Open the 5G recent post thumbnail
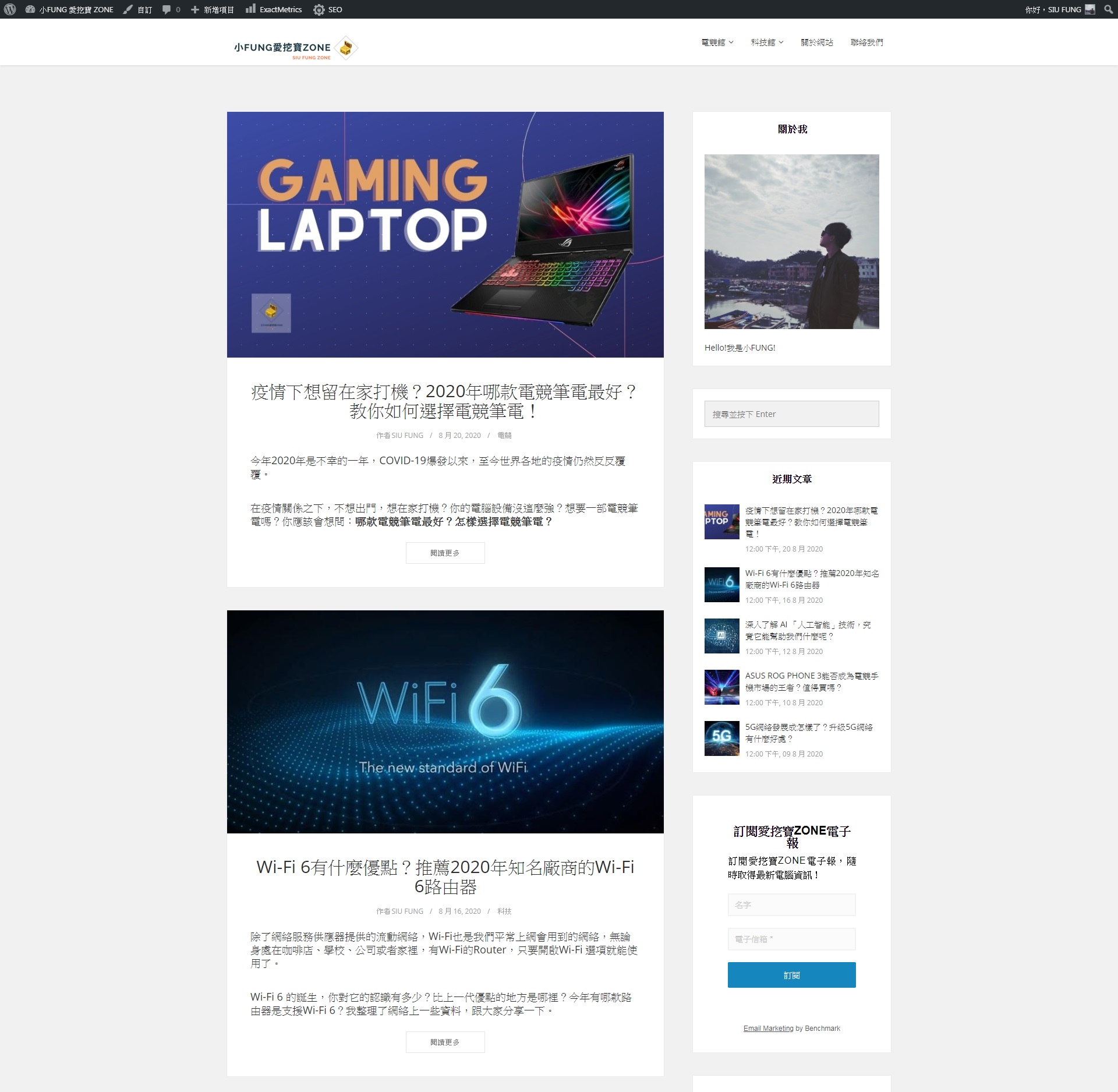The width and height of the screenshot is (1118, 1092). click(x=721, y=738)
